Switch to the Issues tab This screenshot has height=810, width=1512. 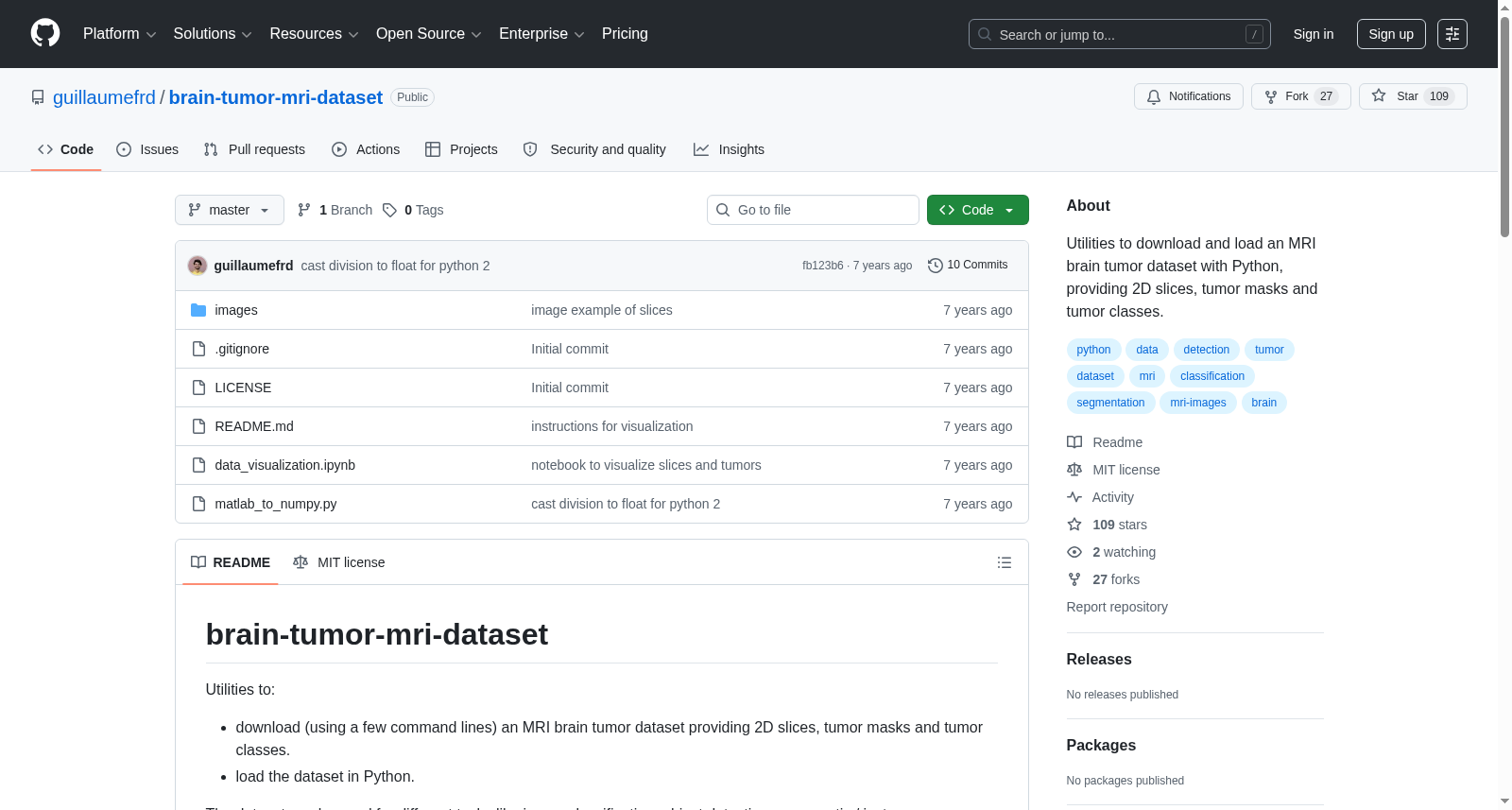click(147, 149)
